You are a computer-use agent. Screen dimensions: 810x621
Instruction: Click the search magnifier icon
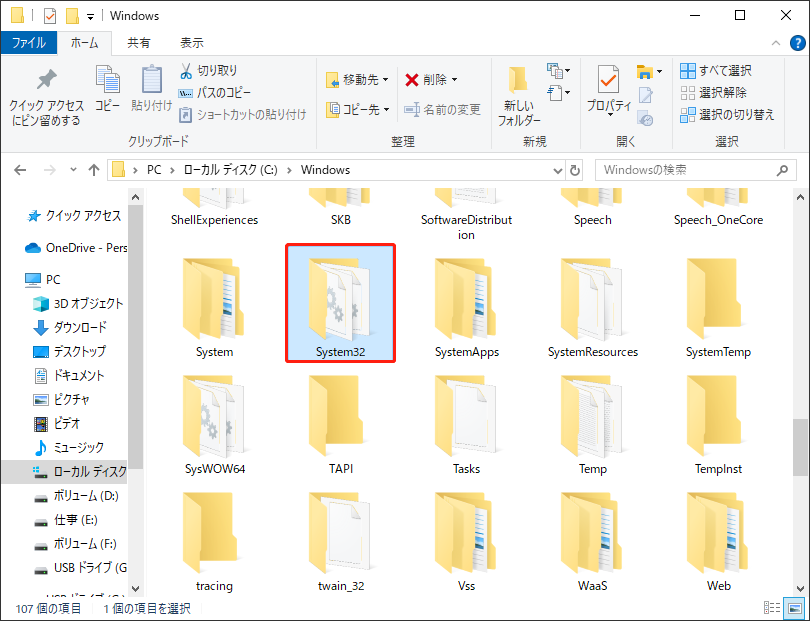point(783,170)
